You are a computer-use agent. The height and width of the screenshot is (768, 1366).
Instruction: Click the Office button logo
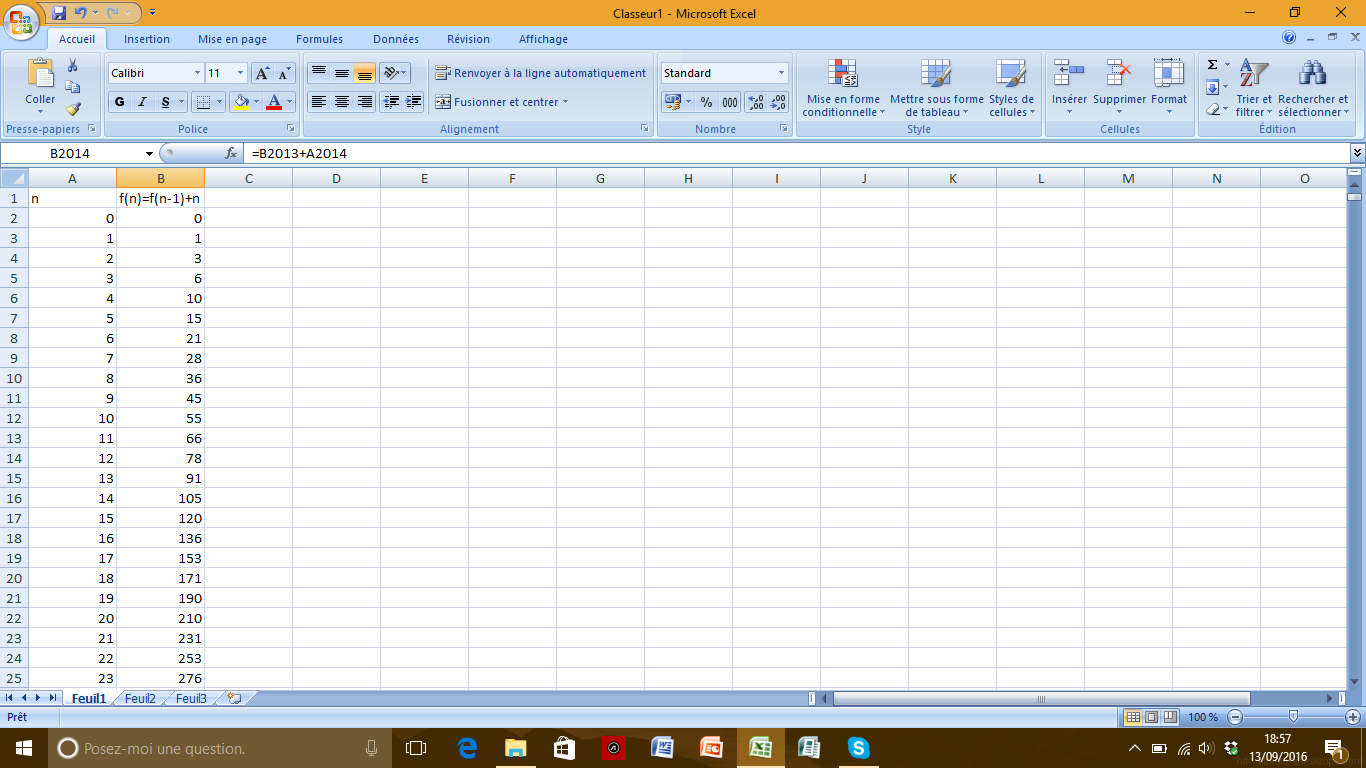coord(21,22)
